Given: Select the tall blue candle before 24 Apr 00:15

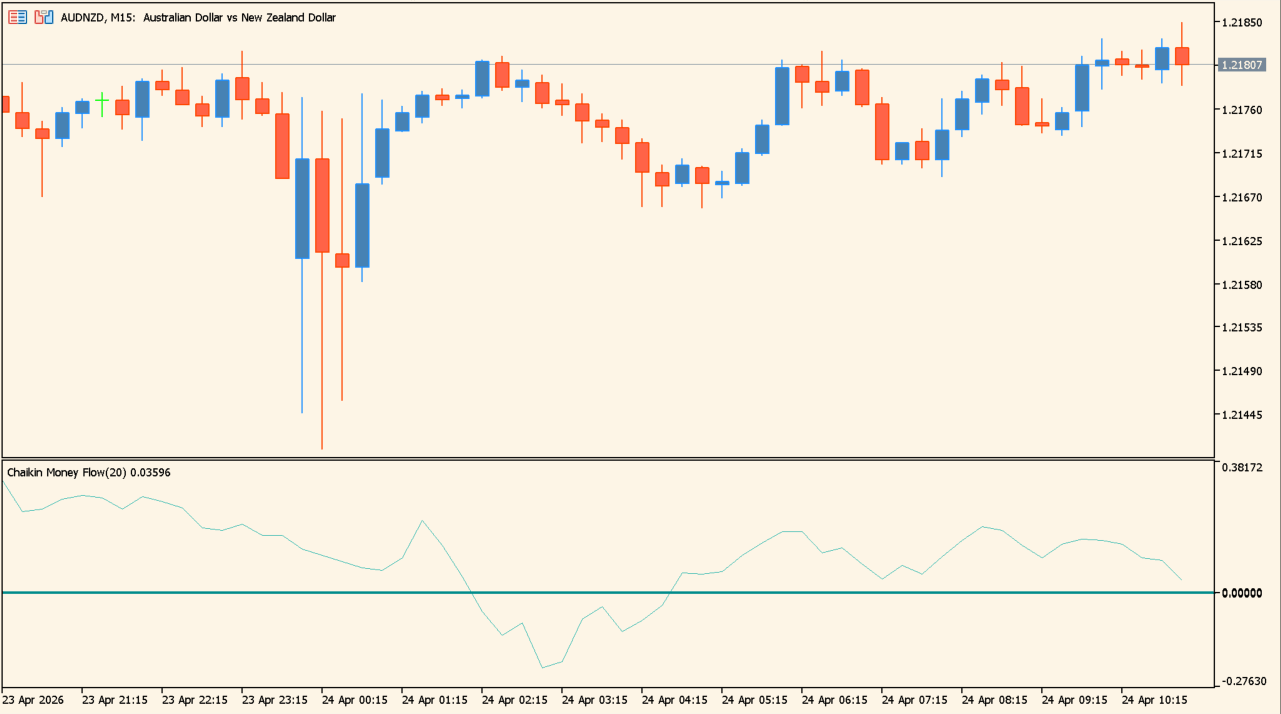Looking at the screenshot, I should [300, 205].
